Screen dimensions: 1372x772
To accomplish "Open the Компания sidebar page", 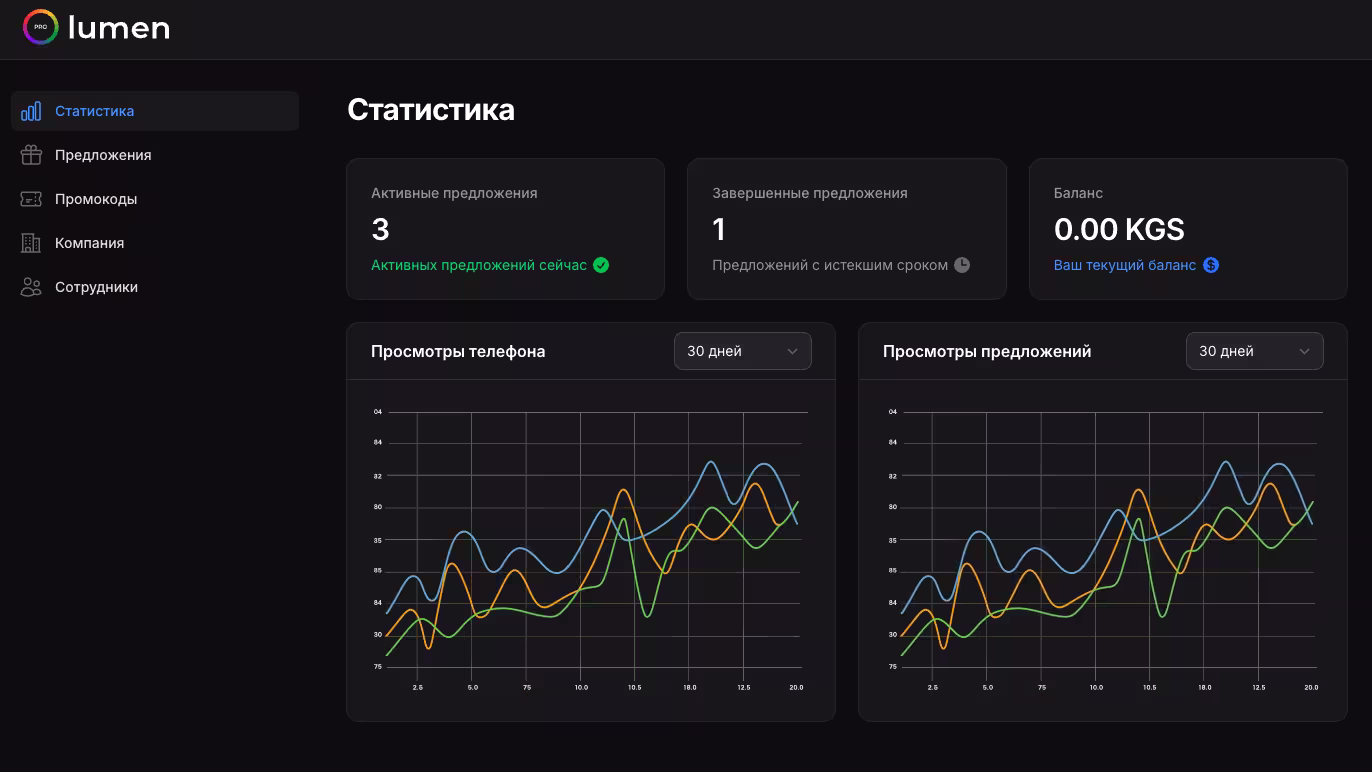I will point(155,243).
